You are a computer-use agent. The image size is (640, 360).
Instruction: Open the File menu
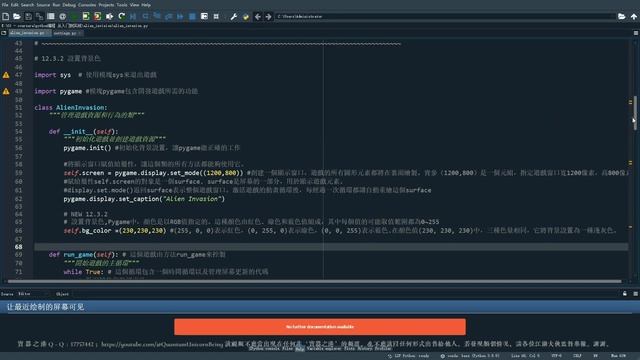pyautogui.click(x=5, y=5)
